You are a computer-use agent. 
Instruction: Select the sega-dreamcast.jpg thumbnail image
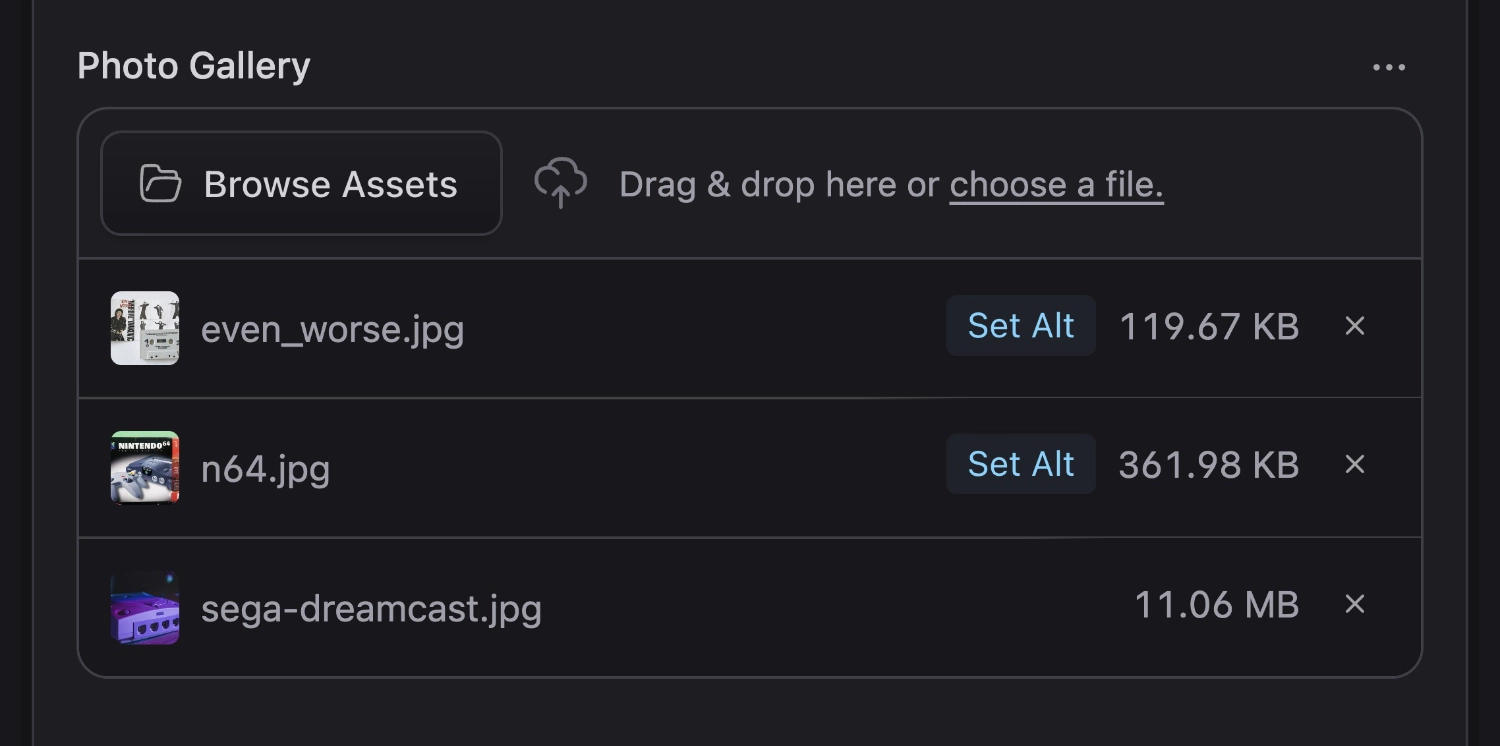[144, 605]
